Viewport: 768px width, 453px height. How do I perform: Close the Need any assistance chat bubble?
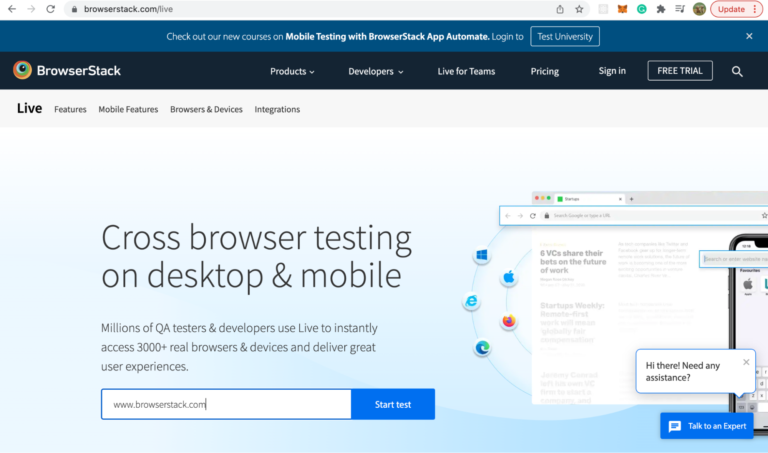746,362
